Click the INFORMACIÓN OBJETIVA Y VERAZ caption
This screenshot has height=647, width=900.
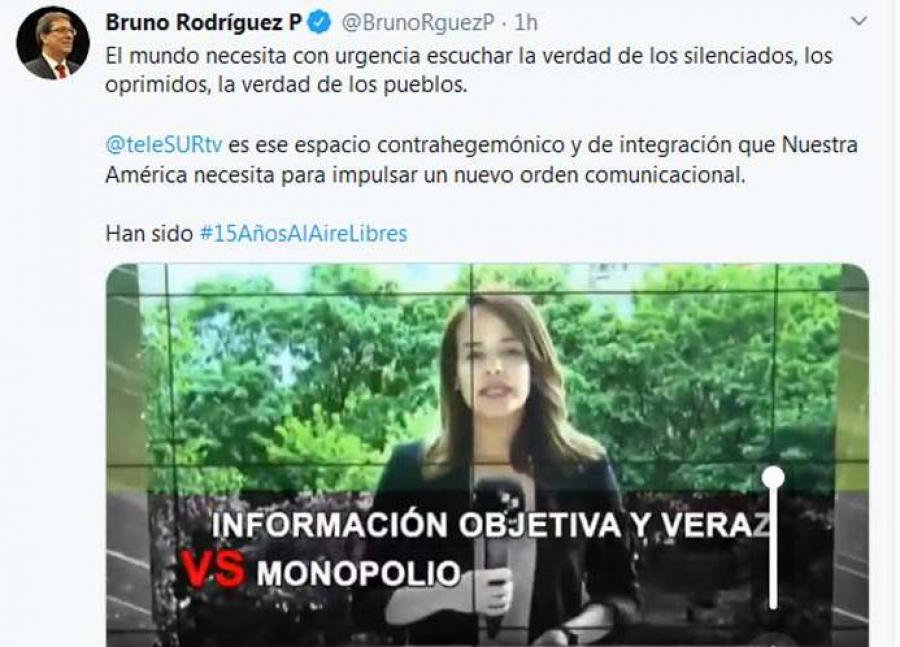click(x=491, y=525)
